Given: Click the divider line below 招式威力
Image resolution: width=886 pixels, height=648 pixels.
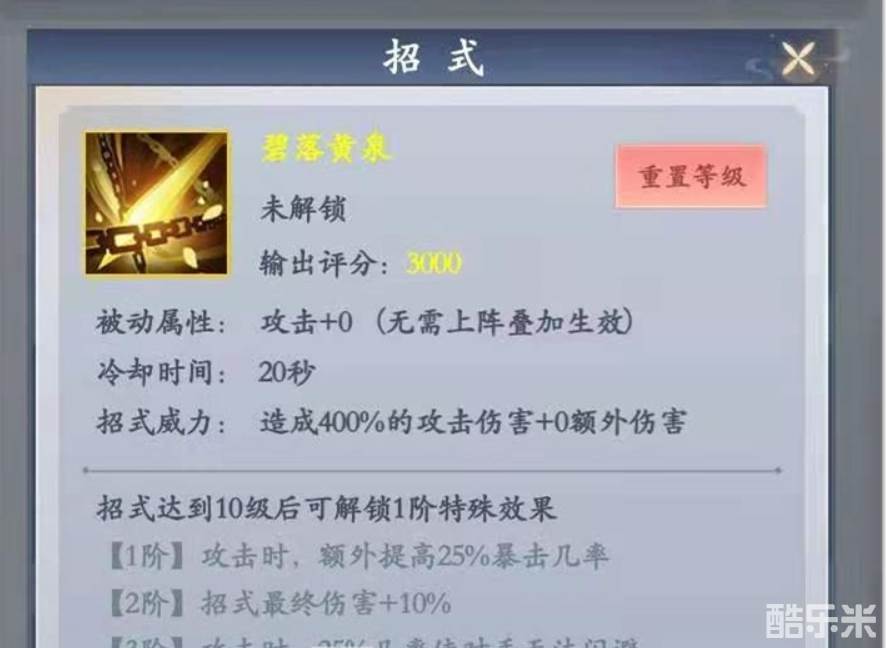Looking at the screenshot, I should (432, 470).
